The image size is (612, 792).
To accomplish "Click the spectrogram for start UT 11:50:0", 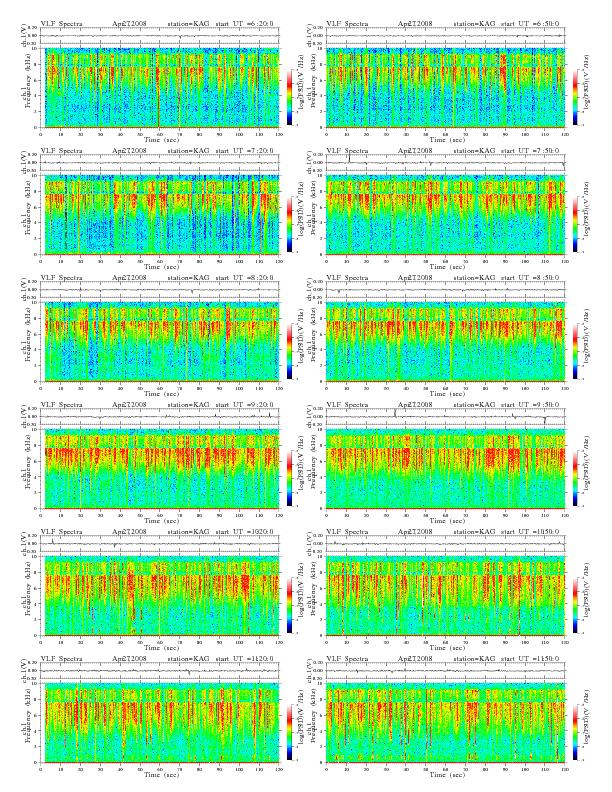I will click(445, 723).
